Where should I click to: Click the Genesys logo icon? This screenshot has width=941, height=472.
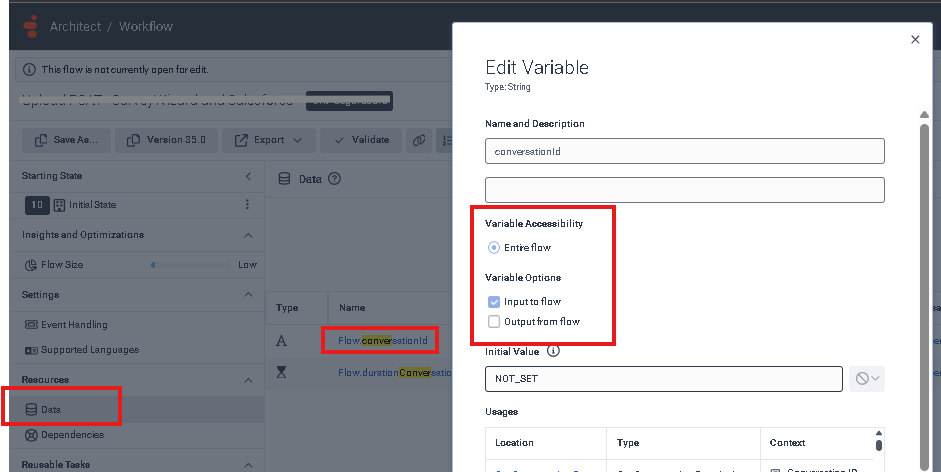click(x=29, y=26)
